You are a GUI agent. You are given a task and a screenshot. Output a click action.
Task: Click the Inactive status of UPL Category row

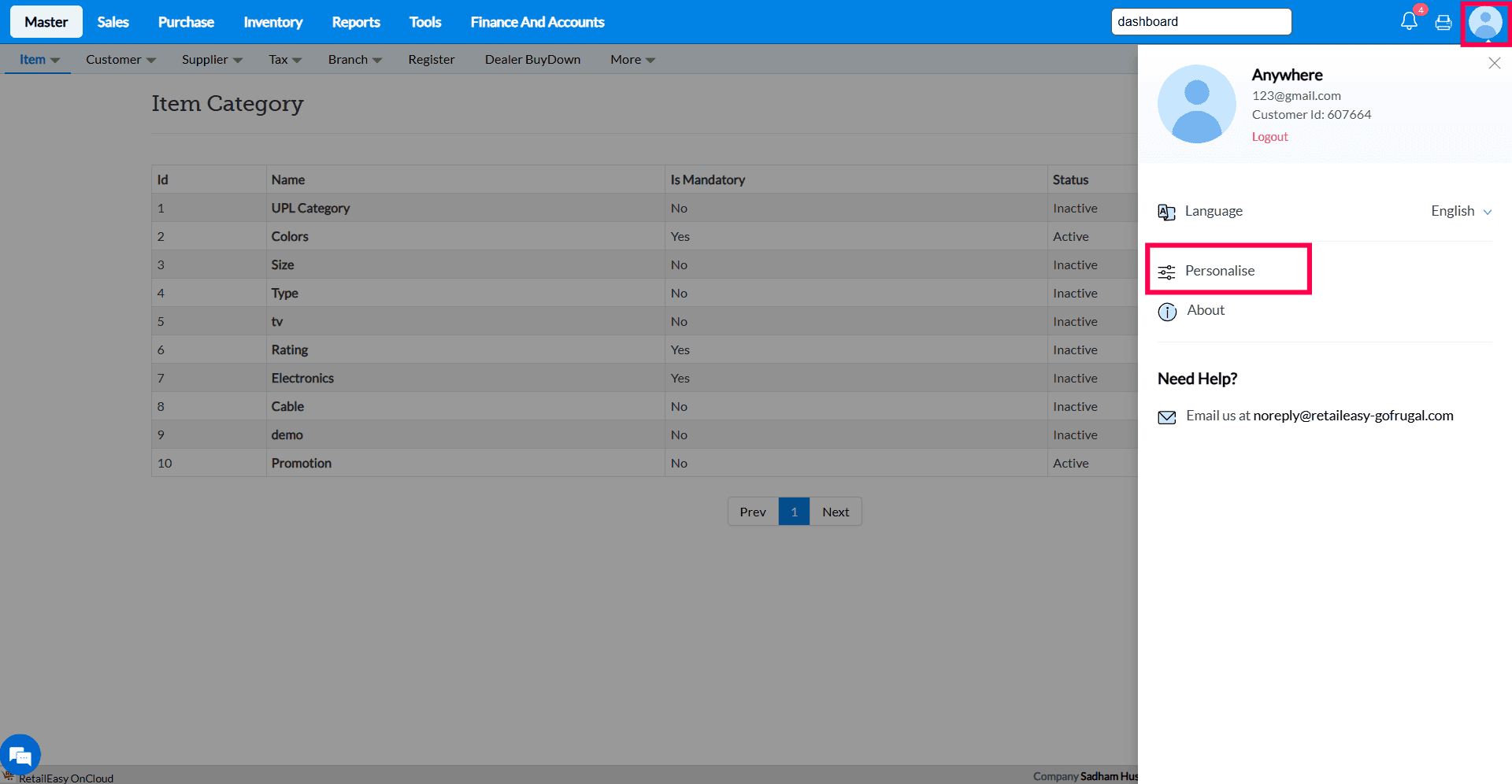(x=1076, y=208)
